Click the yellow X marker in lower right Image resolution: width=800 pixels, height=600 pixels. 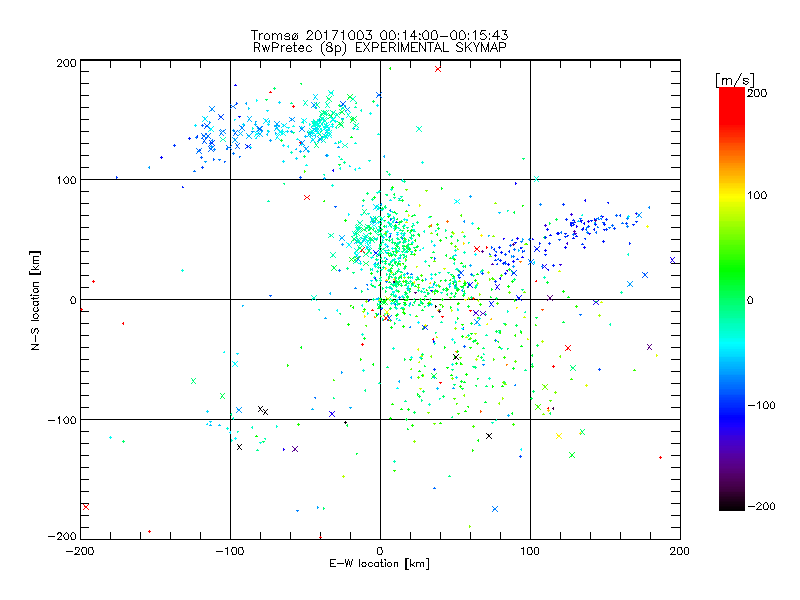tap(559, 436)
